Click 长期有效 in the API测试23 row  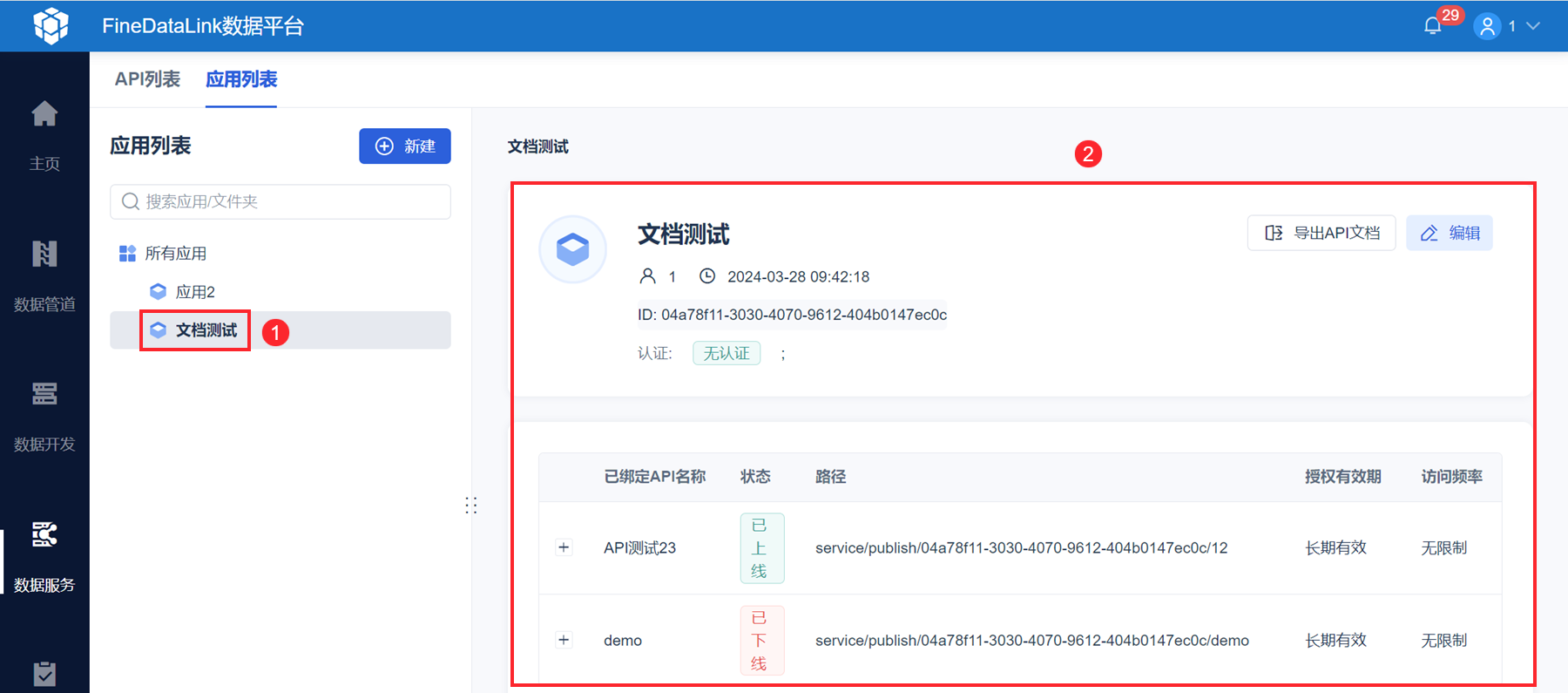[x=1335, y=548]
